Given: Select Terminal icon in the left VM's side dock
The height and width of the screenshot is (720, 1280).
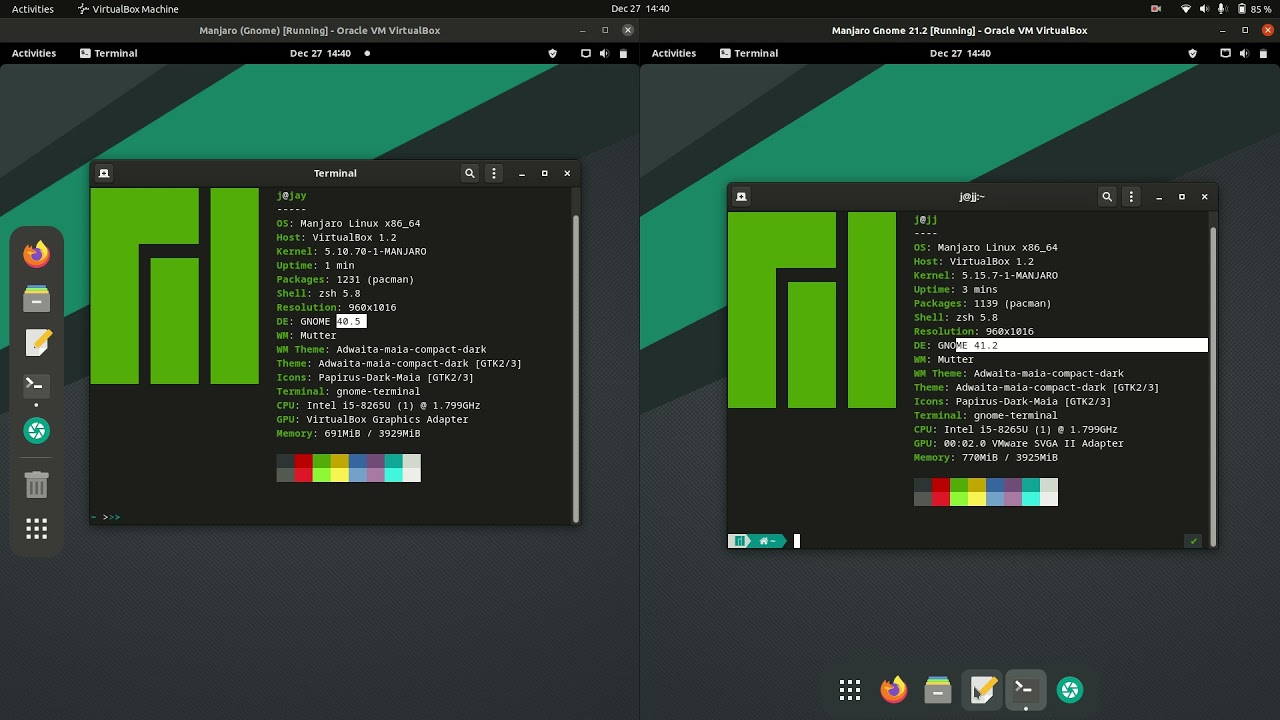Looking at the screenshot, I should tap(36, 385).
